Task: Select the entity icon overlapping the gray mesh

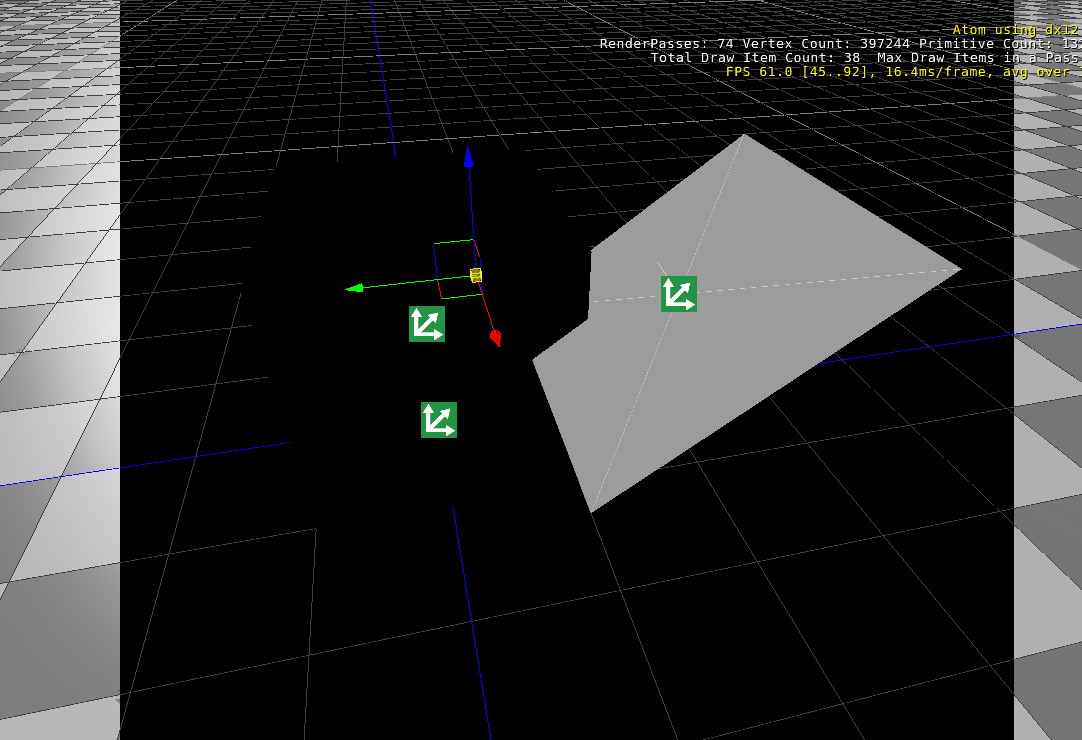Action: pos(678,294)
